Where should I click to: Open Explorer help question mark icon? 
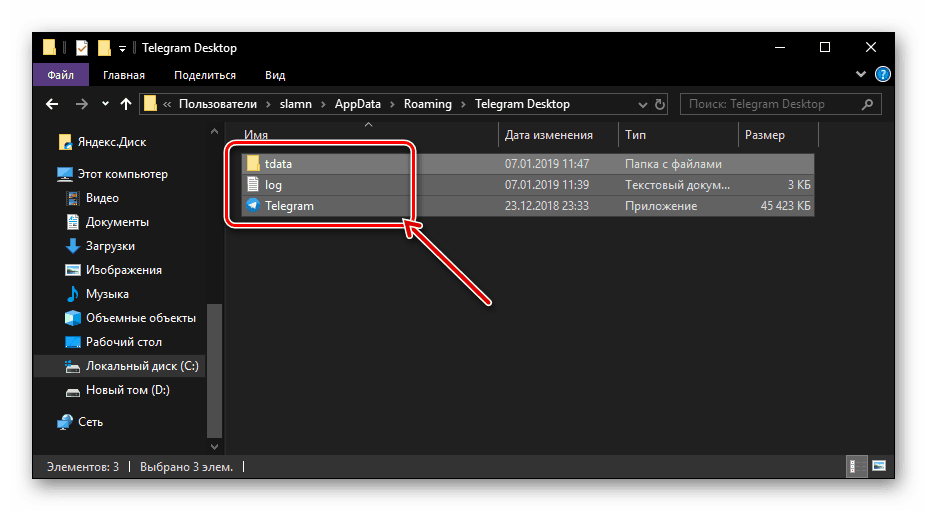(x=883, y=75)
